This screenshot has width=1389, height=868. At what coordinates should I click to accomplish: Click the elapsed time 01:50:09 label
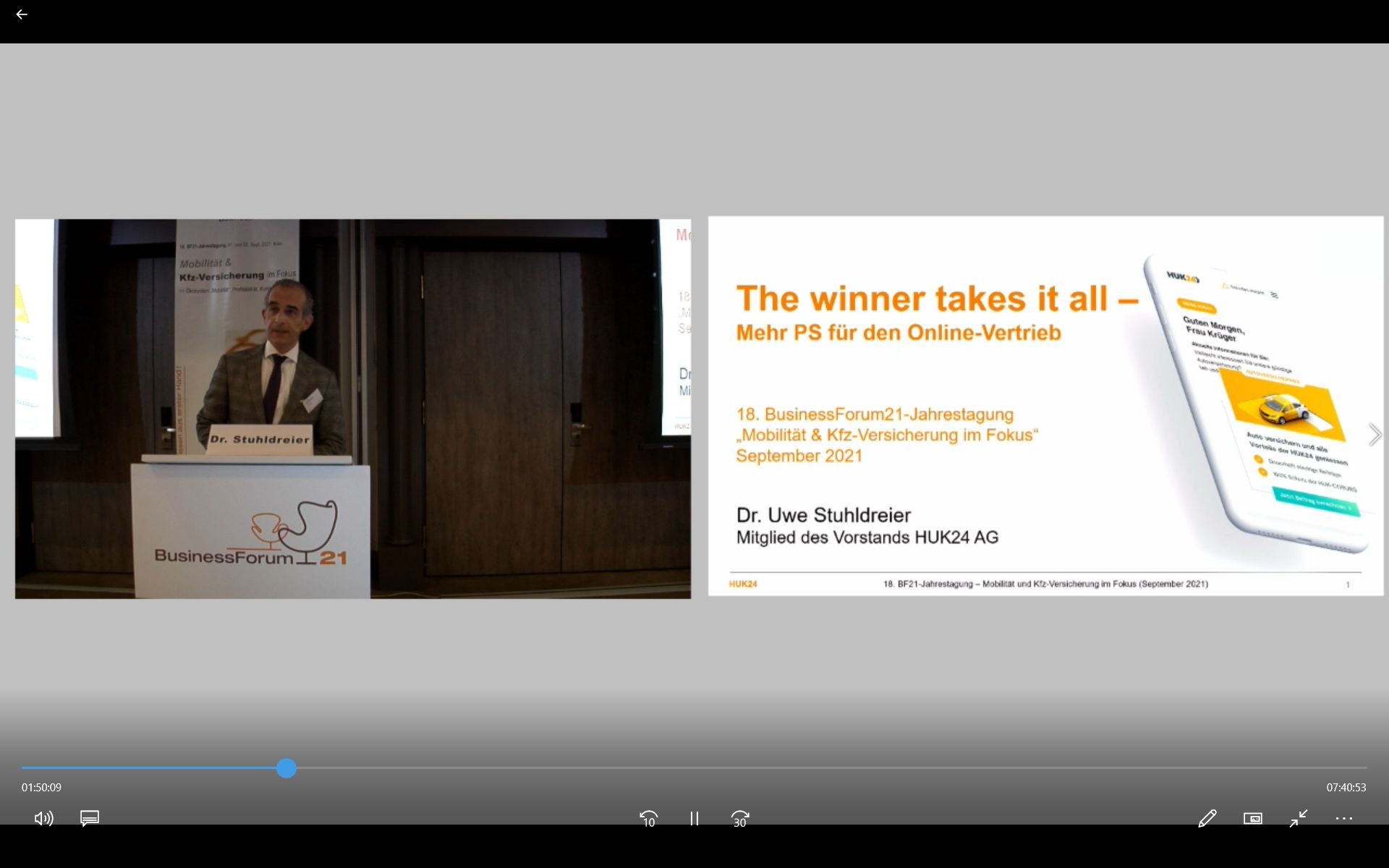pos(41,787)
